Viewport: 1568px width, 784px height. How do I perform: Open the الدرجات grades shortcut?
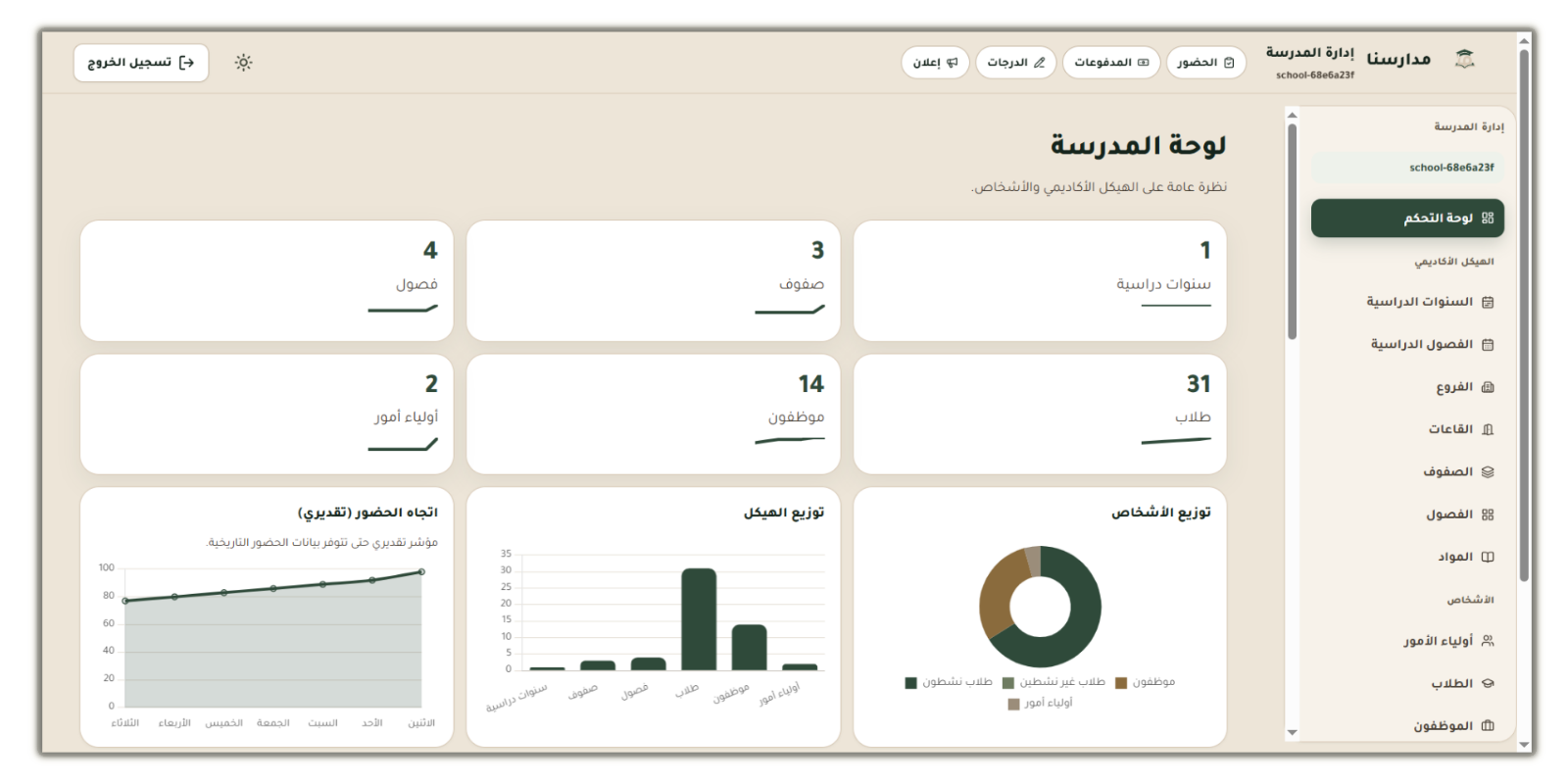pos(1016,63)
